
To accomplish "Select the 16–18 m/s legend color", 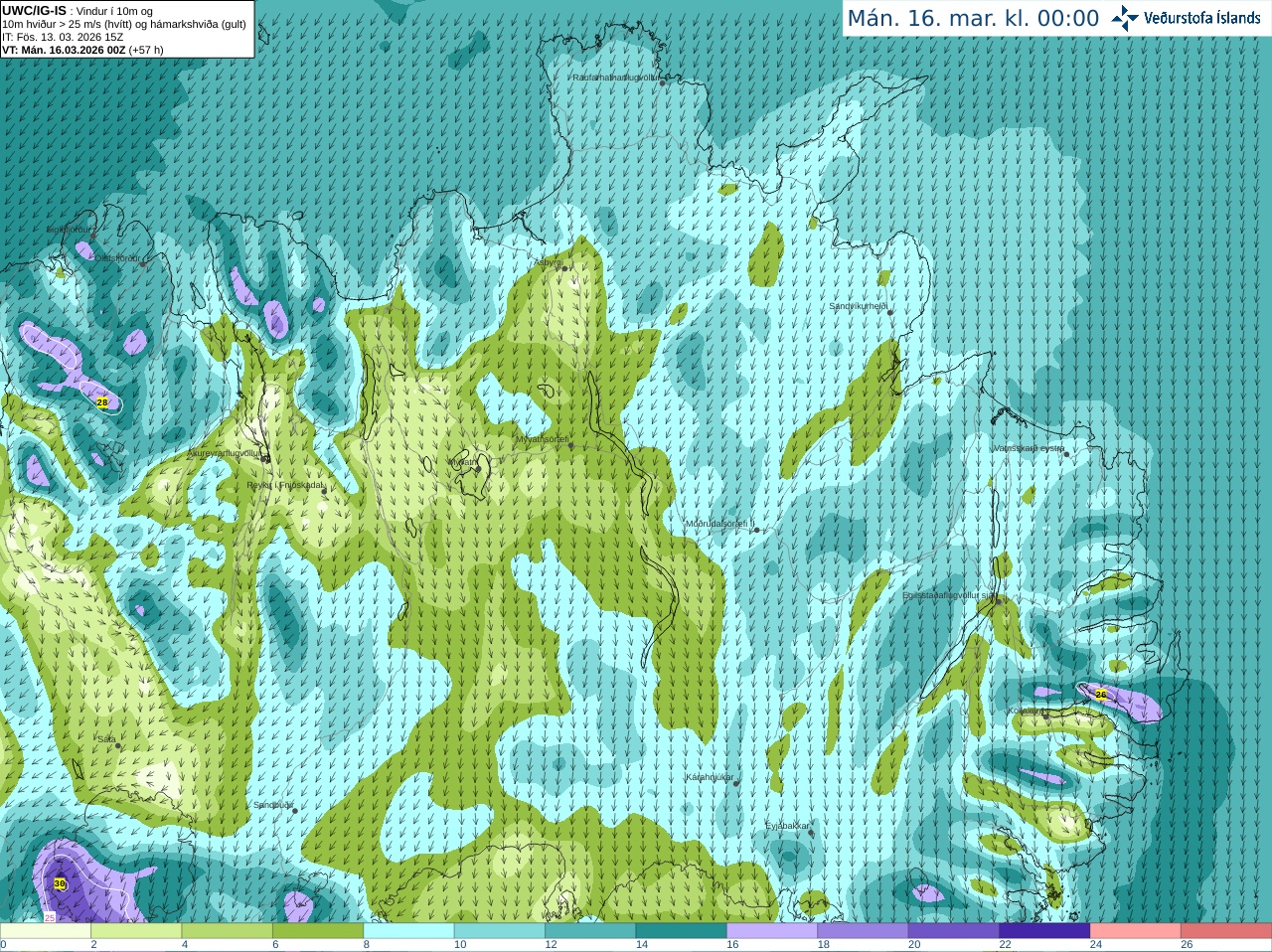I will click(772, 931).
